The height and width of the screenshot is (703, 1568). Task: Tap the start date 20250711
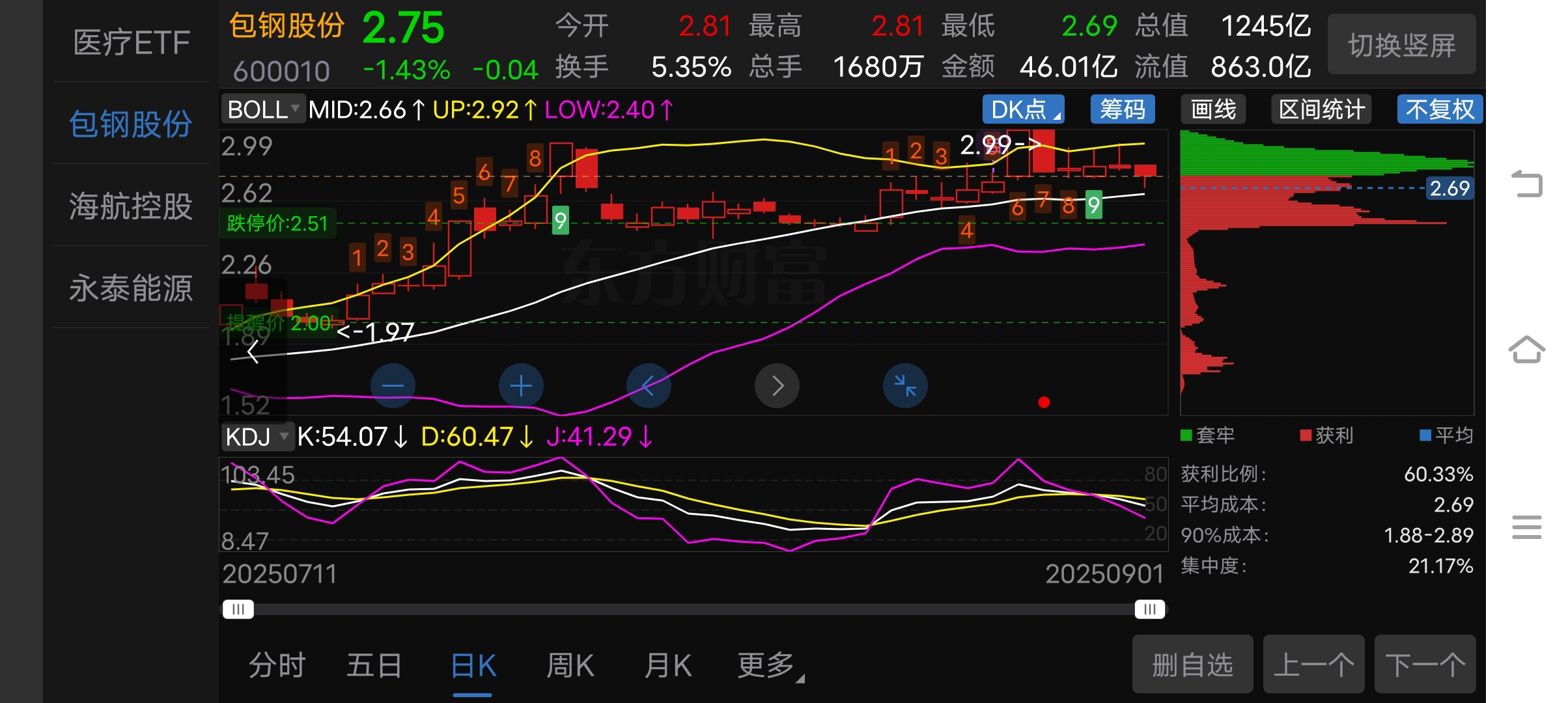tap(280, 574)
